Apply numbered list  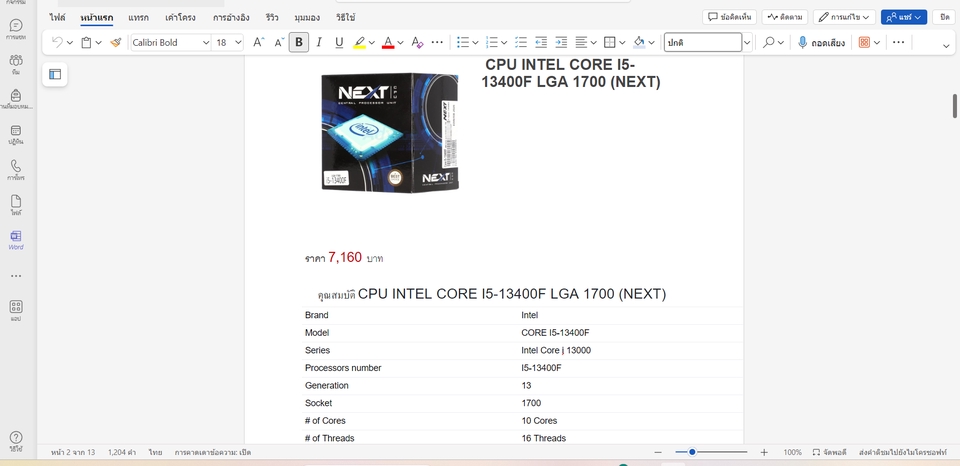(x=492, y=42)
